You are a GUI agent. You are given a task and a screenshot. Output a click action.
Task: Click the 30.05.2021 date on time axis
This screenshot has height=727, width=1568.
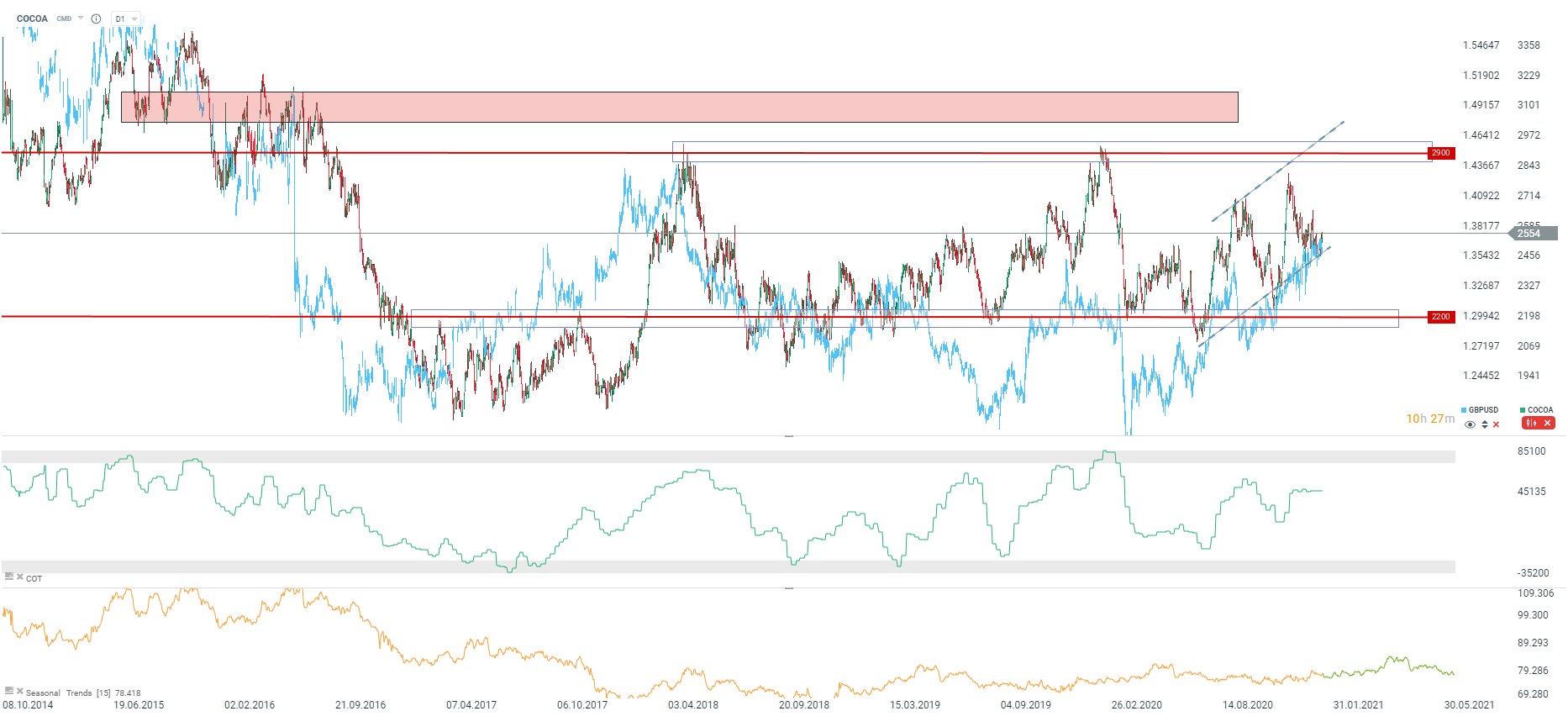pos(1469,705)
